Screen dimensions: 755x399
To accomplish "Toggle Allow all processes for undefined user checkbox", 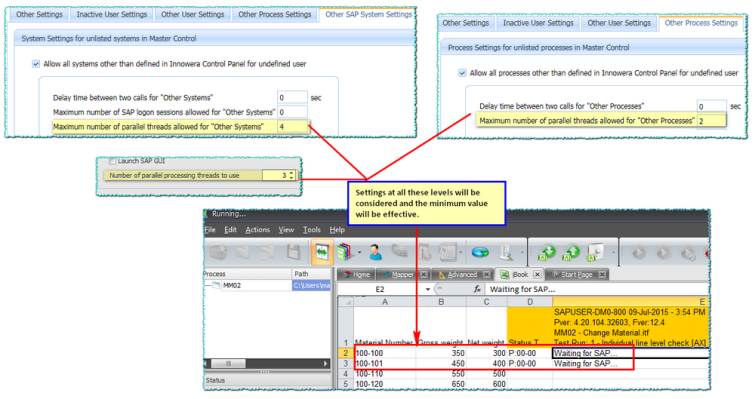I will pyautogui.click(x=462, y=73).
